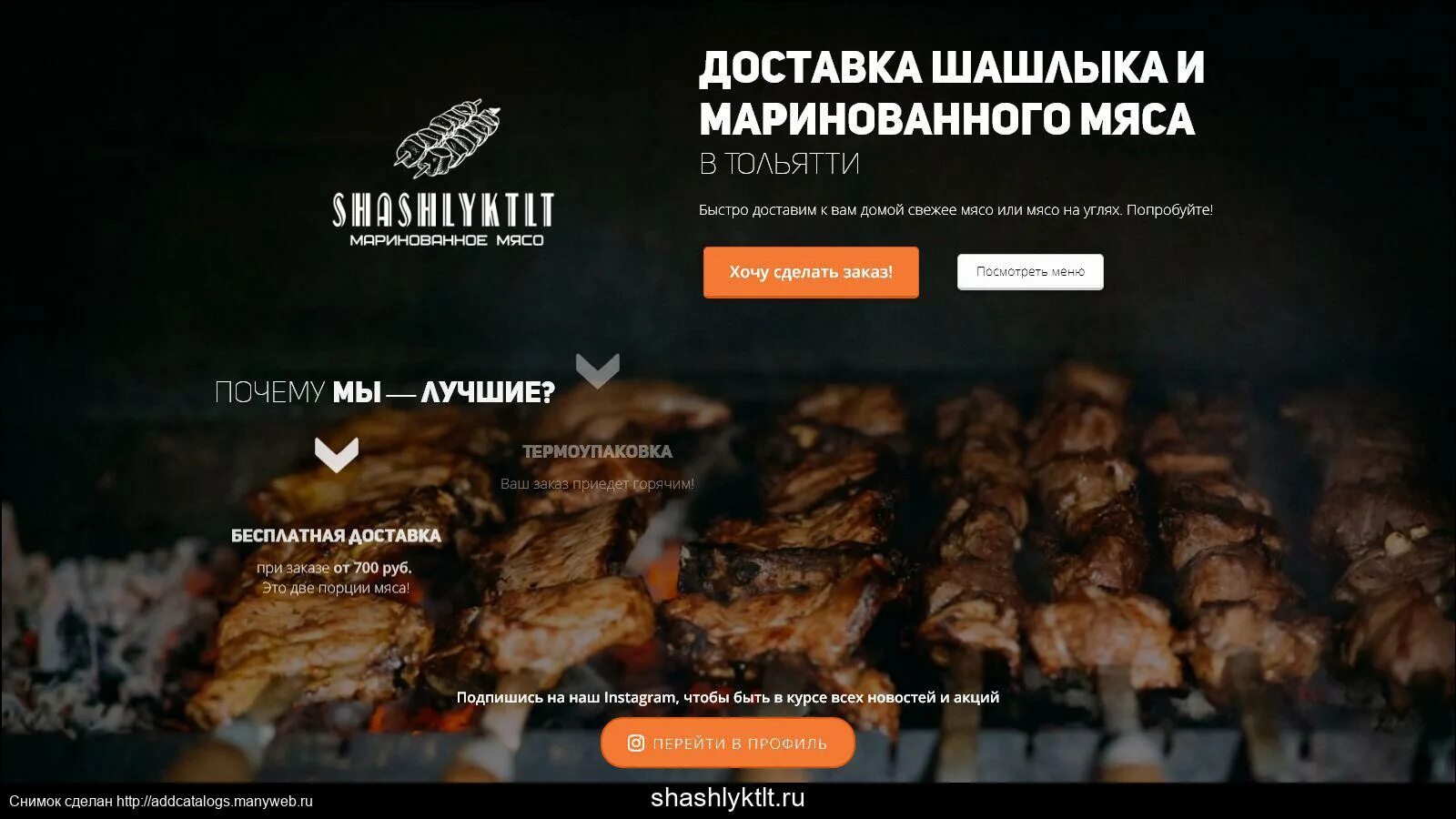The width and height of the screenshot is (1456, 819).
Task: Click the "Быстро доставим к вам домой" description
Action: [x=955, y=209]
